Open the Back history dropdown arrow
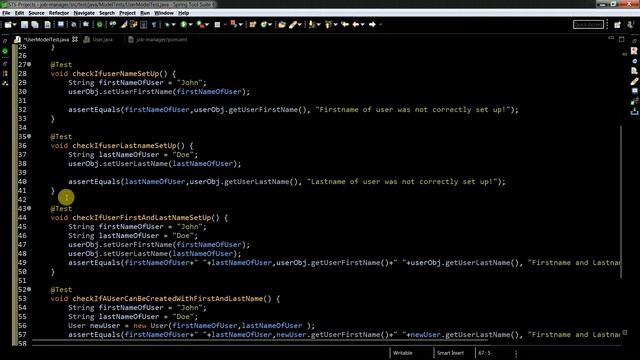Viewport: 640px width, 360px height. (362, 24)
